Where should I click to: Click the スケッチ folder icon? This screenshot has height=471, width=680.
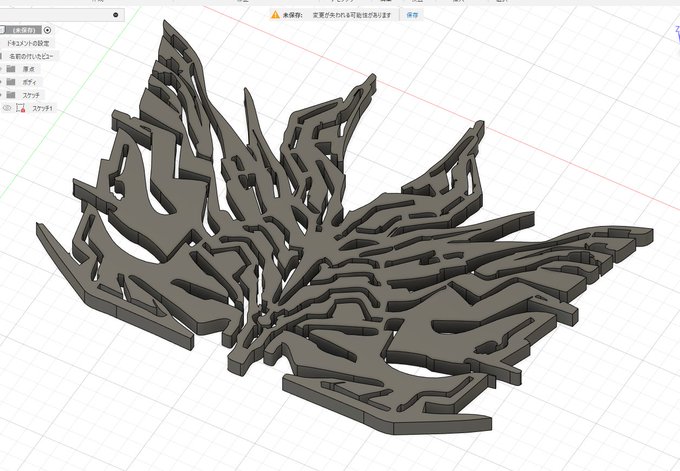[11, 95]
